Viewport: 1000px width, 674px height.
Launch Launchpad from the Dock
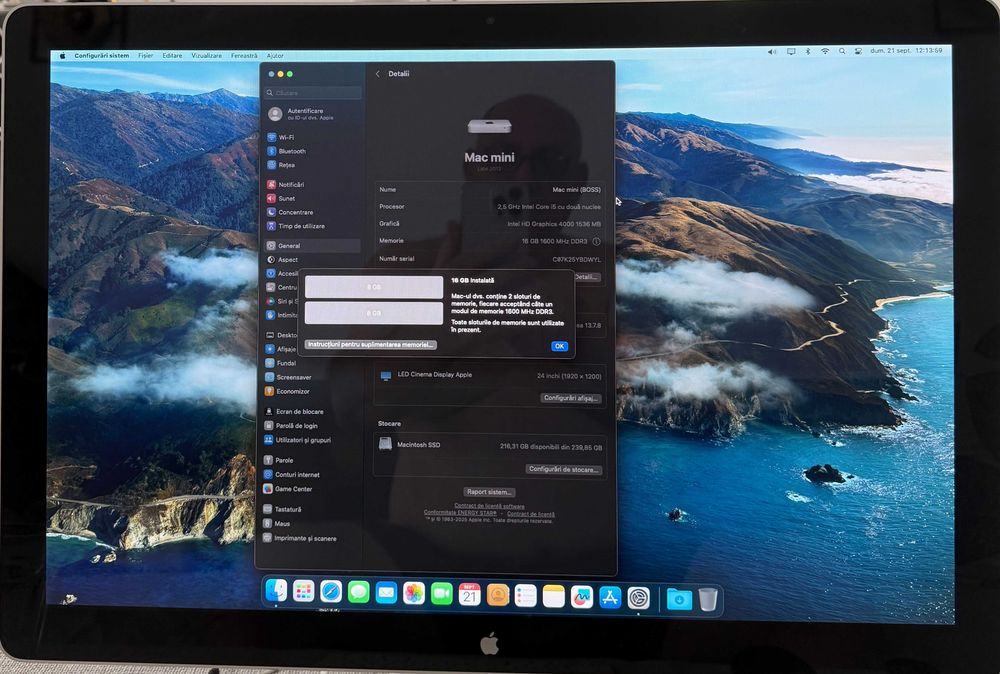304,592
